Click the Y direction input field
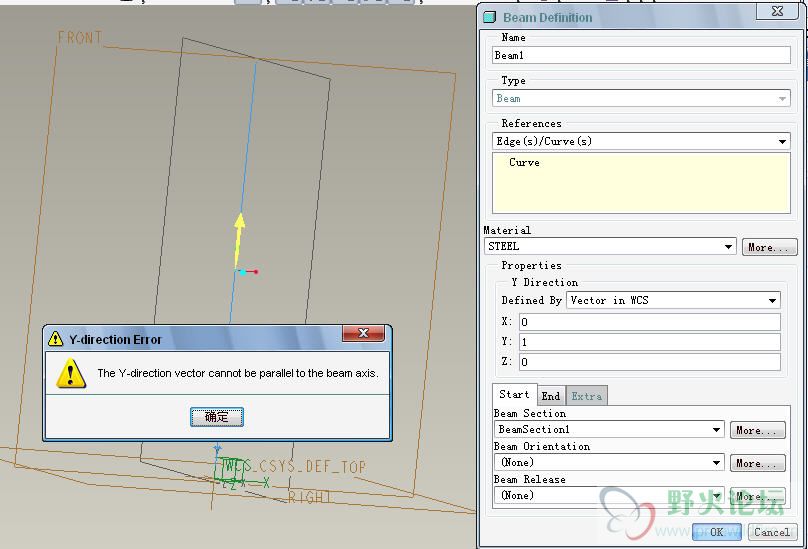 [x=648, y=342]
